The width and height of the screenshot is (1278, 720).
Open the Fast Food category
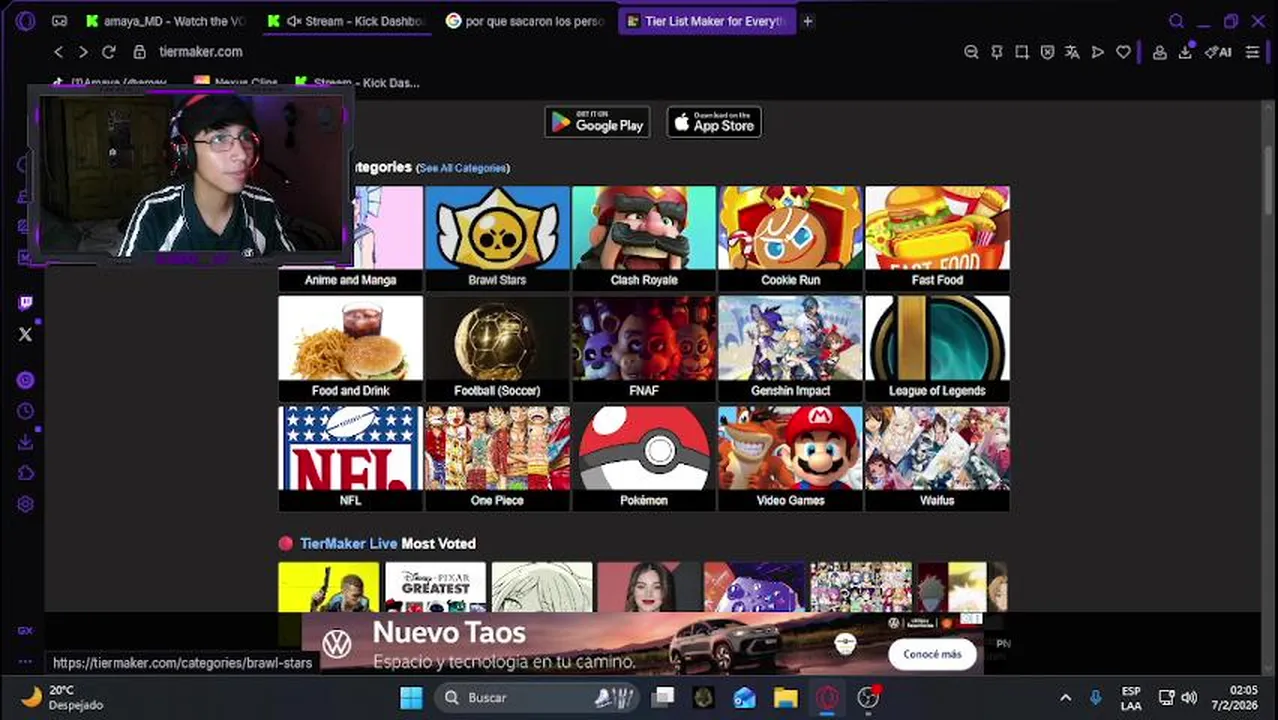pyautogui.click(x=937, y=238)
